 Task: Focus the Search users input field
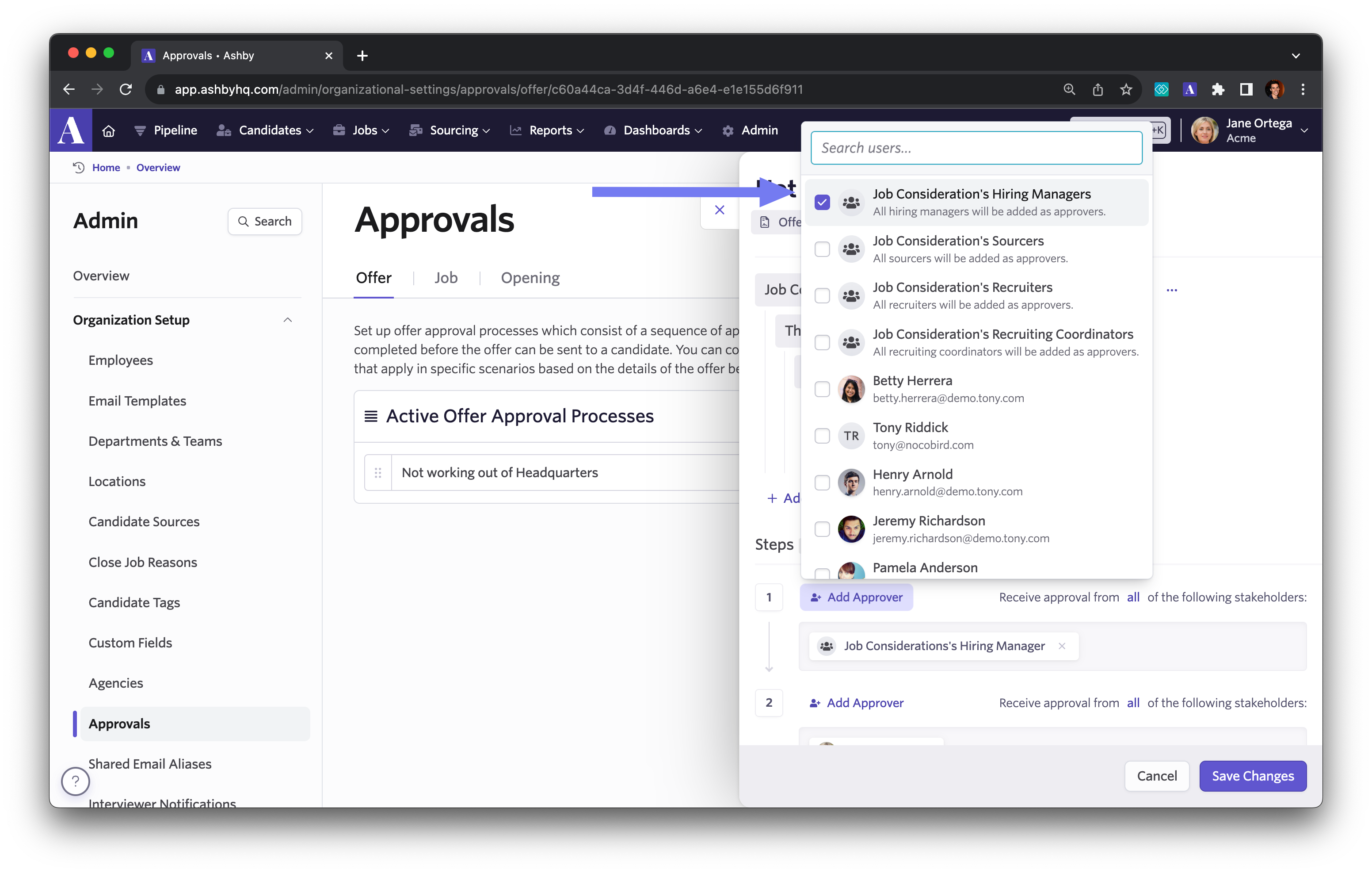click(976, 148)
